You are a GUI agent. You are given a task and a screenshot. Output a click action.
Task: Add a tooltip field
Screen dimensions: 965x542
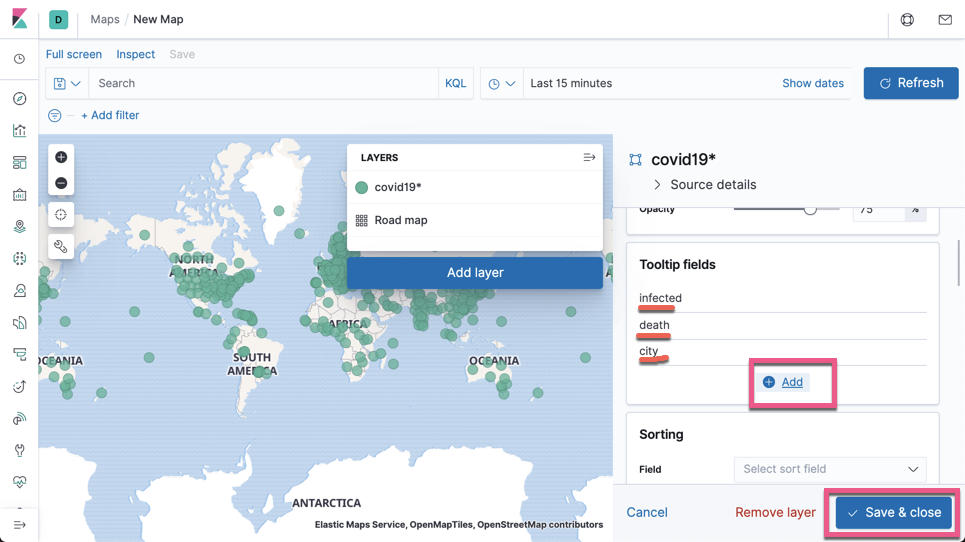coord(783,382)
